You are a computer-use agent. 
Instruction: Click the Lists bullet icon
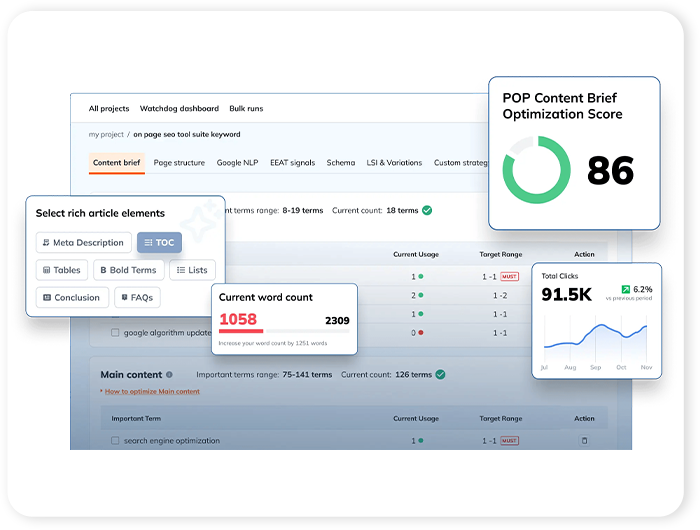181,270
